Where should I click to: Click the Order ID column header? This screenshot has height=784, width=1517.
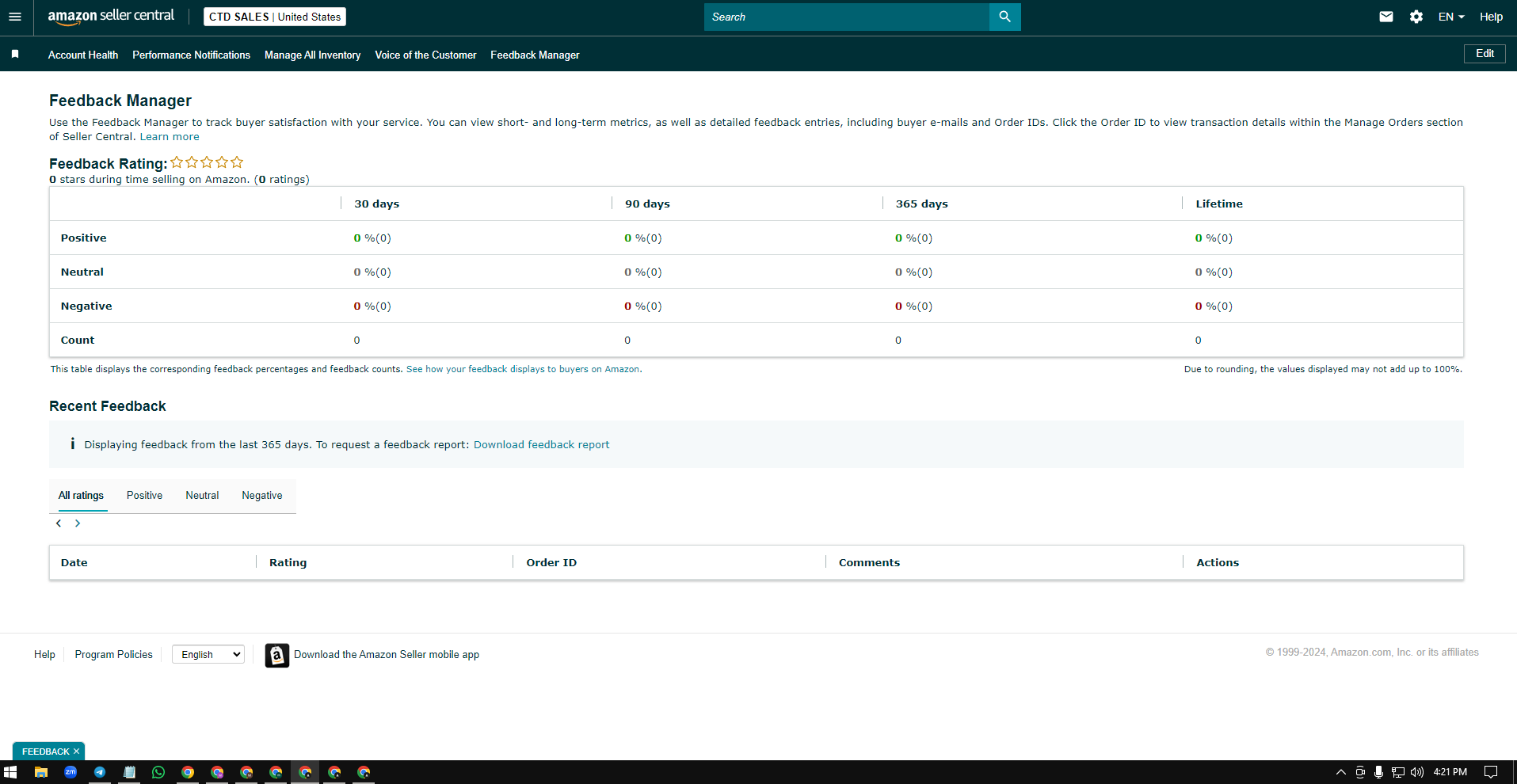(551, 562)
